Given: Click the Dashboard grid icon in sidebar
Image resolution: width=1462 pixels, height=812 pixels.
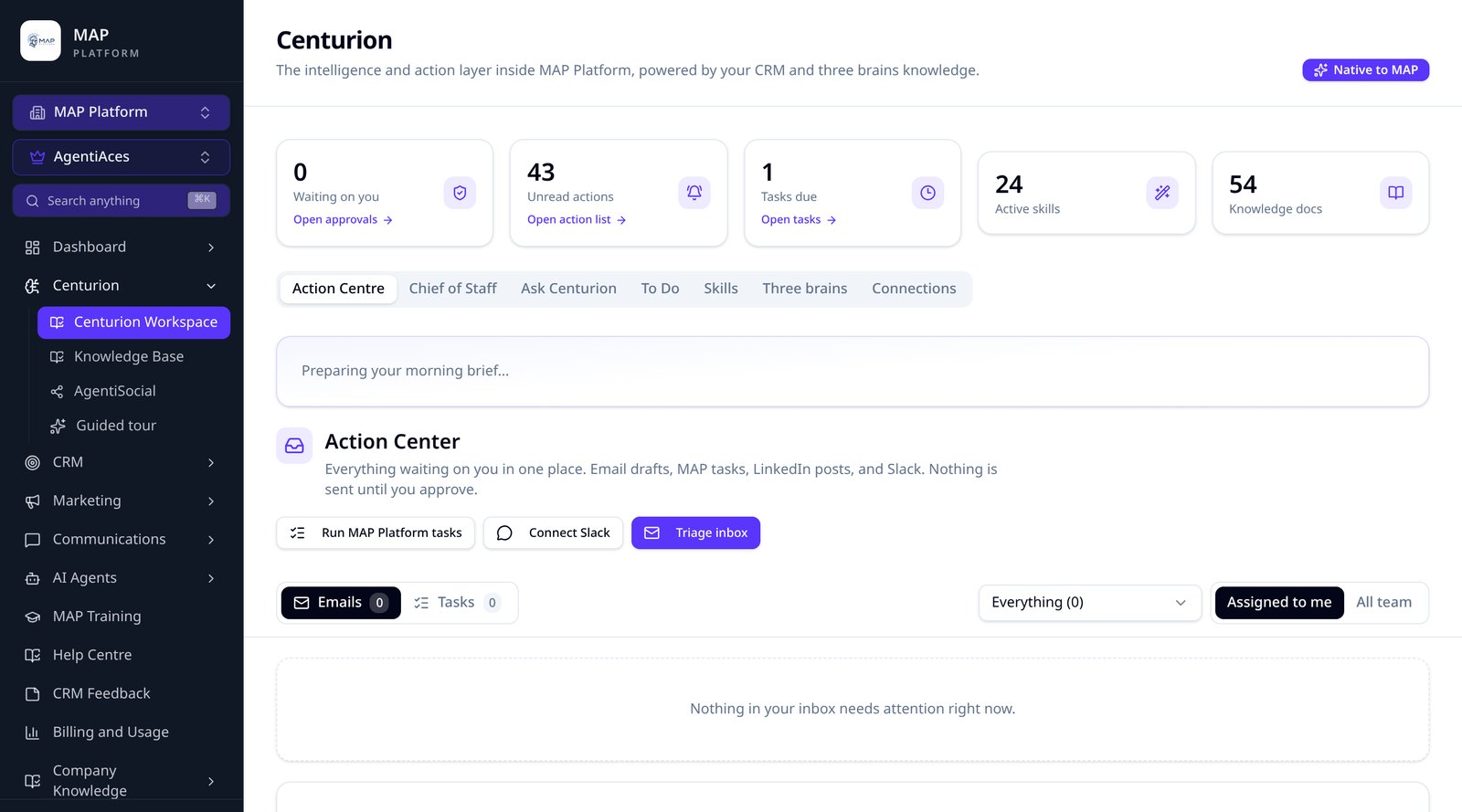Looking at the screenshot, I should (x=33, y=248).
